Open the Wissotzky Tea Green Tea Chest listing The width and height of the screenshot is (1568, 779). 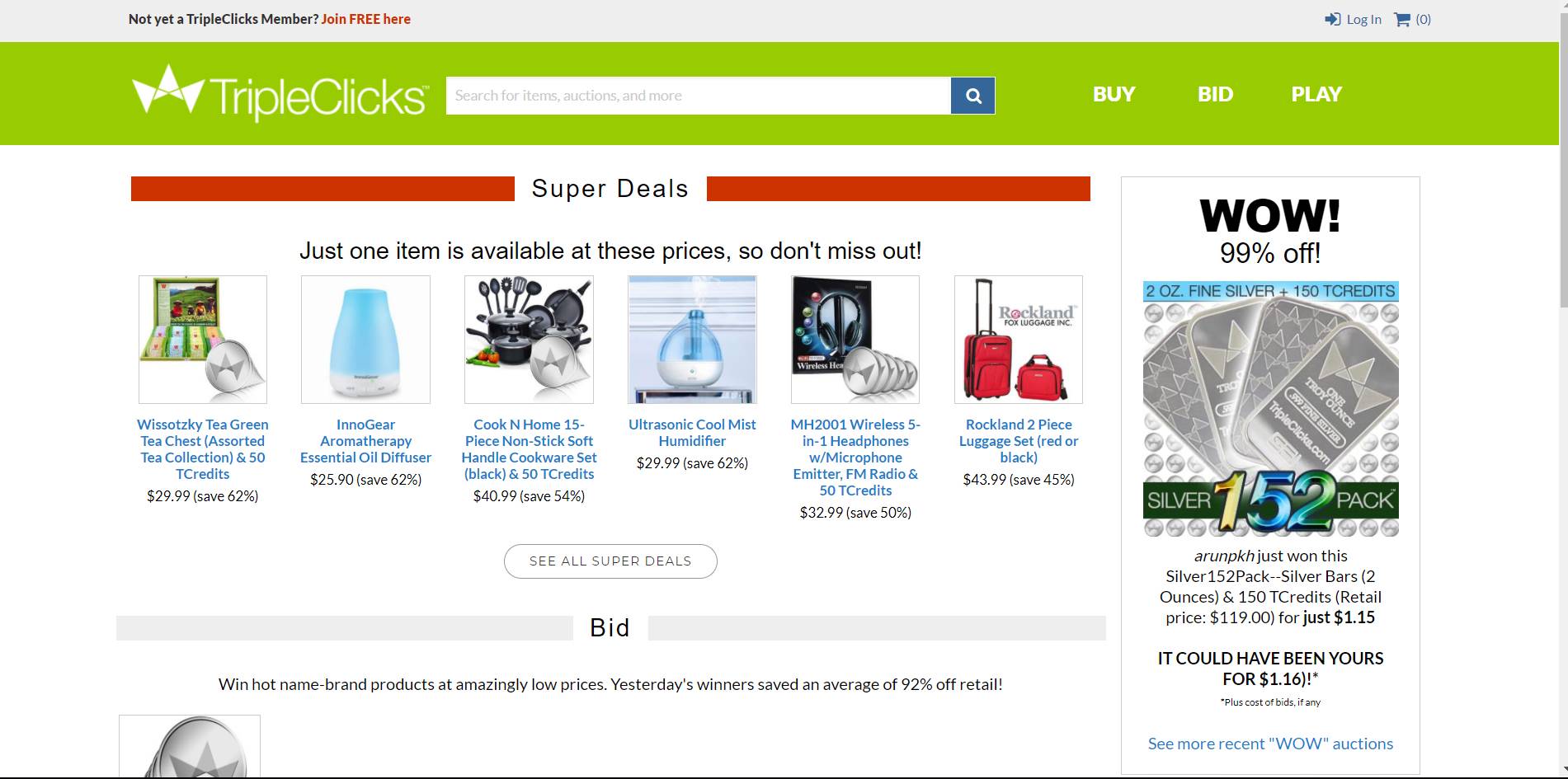[x=202, y=448]
